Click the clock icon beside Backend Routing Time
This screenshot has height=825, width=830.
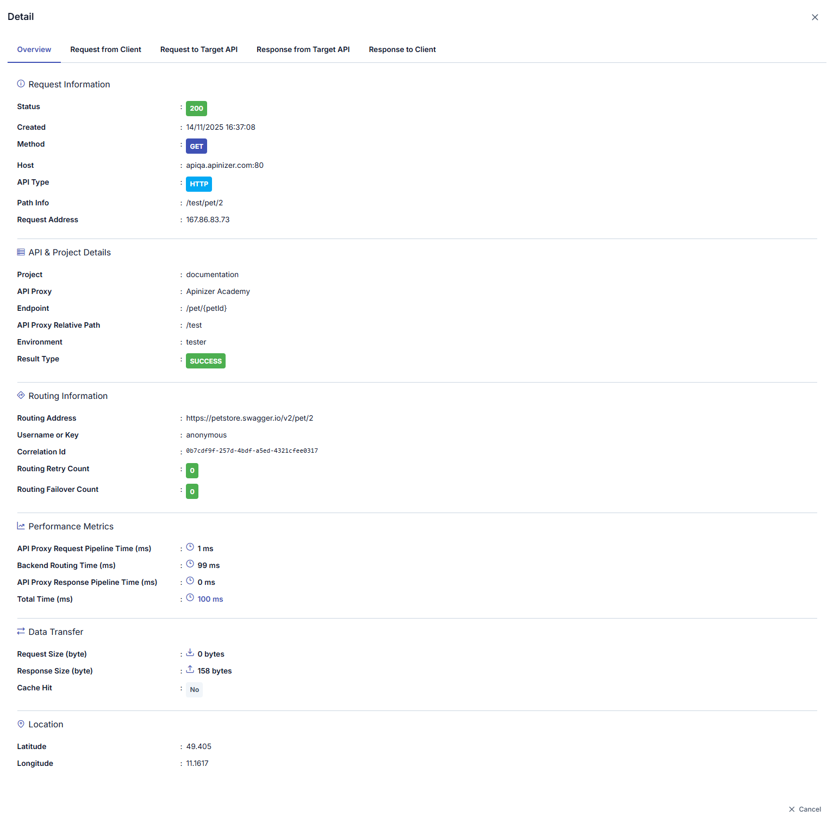[x=190, y=564]
